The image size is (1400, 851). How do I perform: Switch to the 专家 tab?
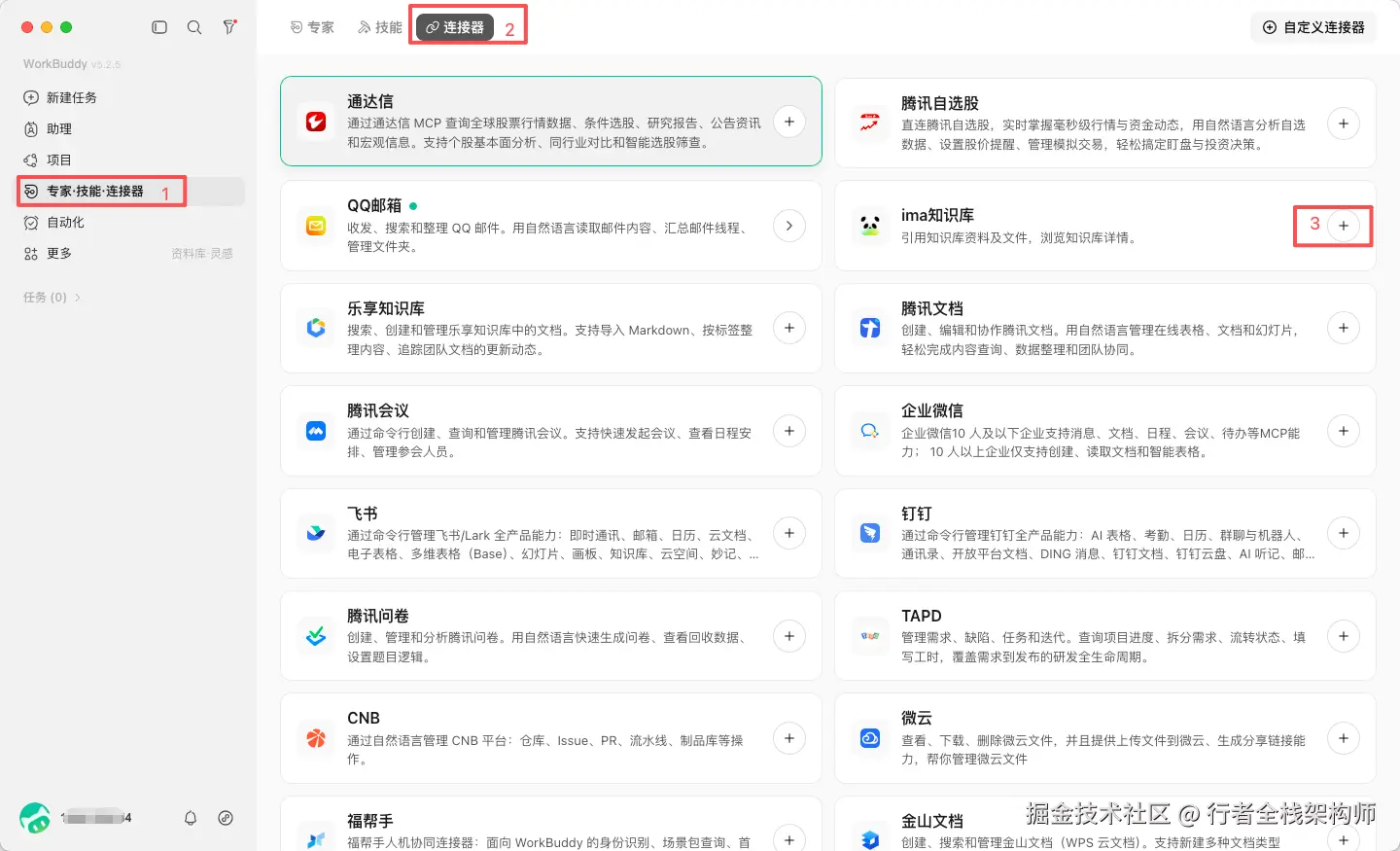312,27
